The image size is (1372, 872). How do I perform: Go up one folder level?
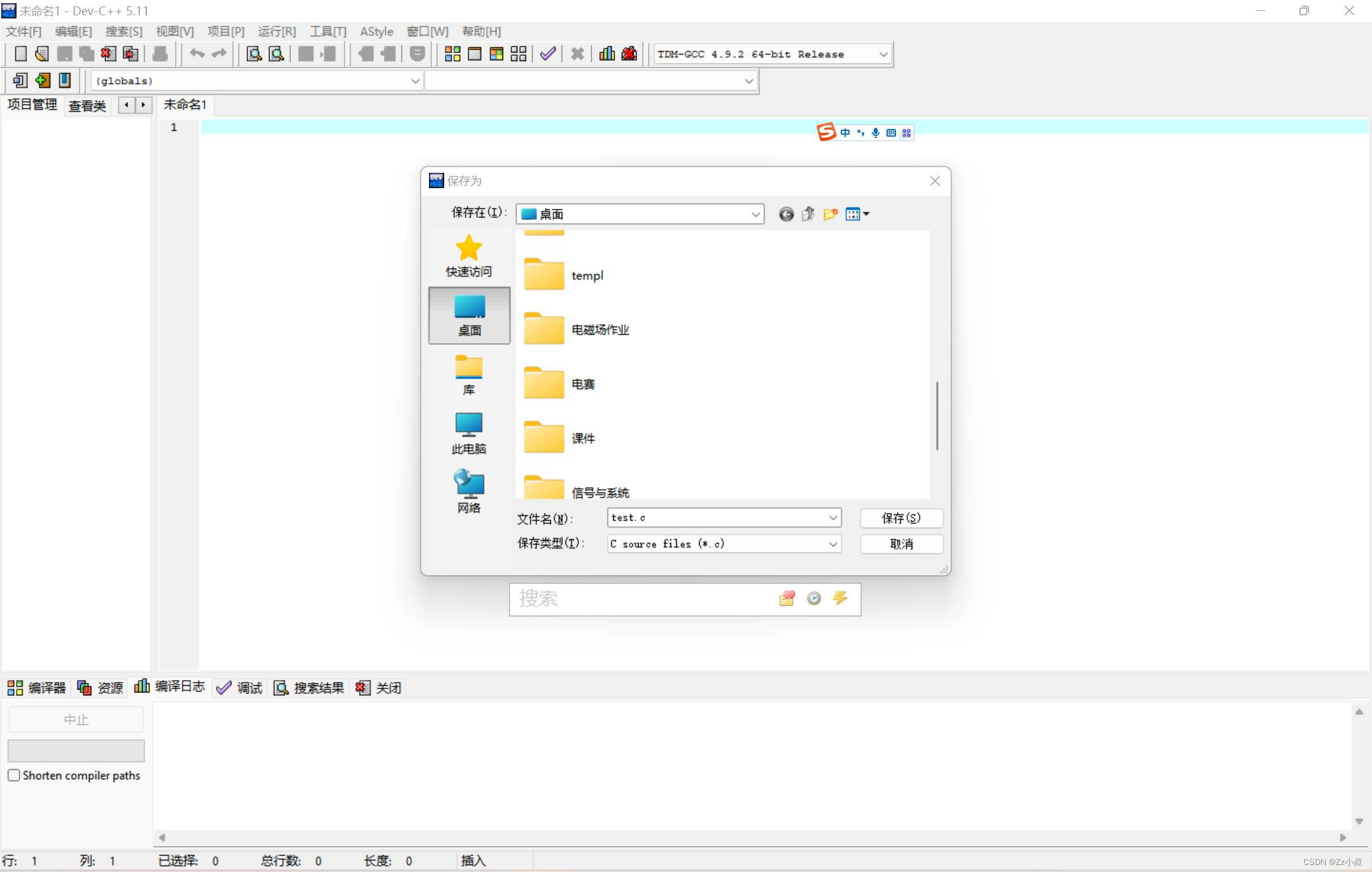click(x=808, y=214)
